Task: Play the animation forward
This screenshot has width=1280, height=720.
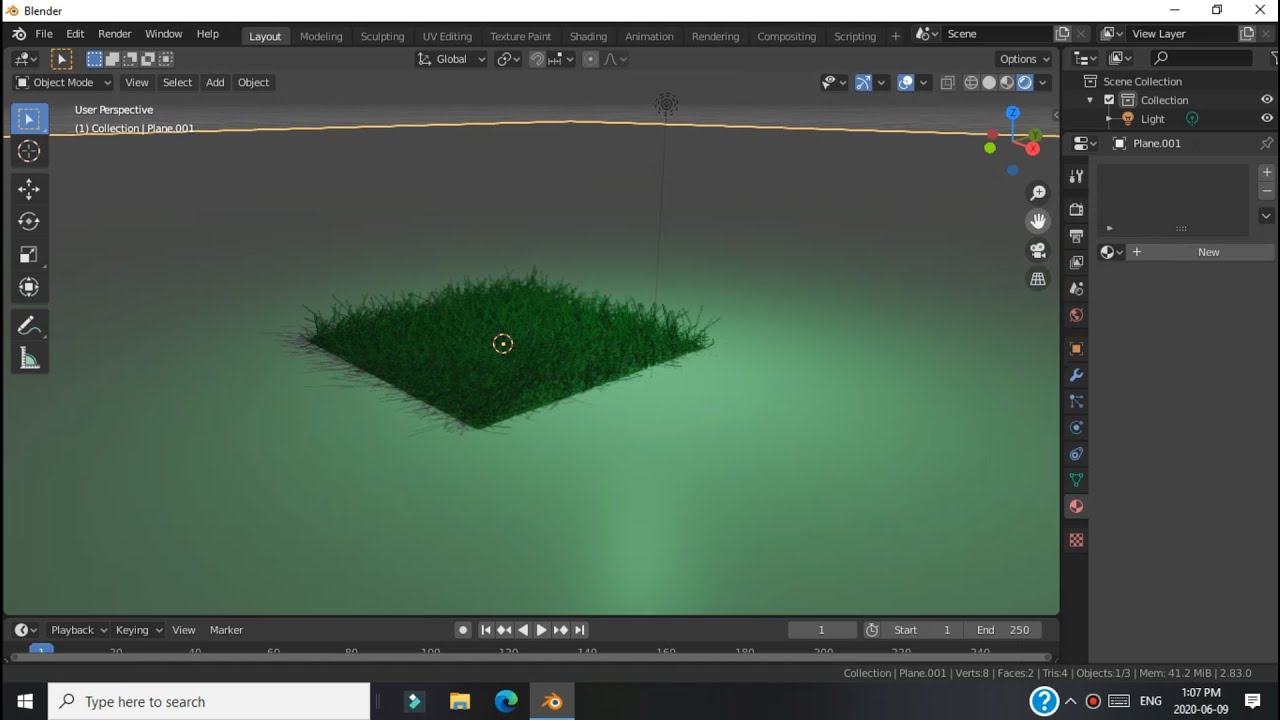Action: point(541,630)
